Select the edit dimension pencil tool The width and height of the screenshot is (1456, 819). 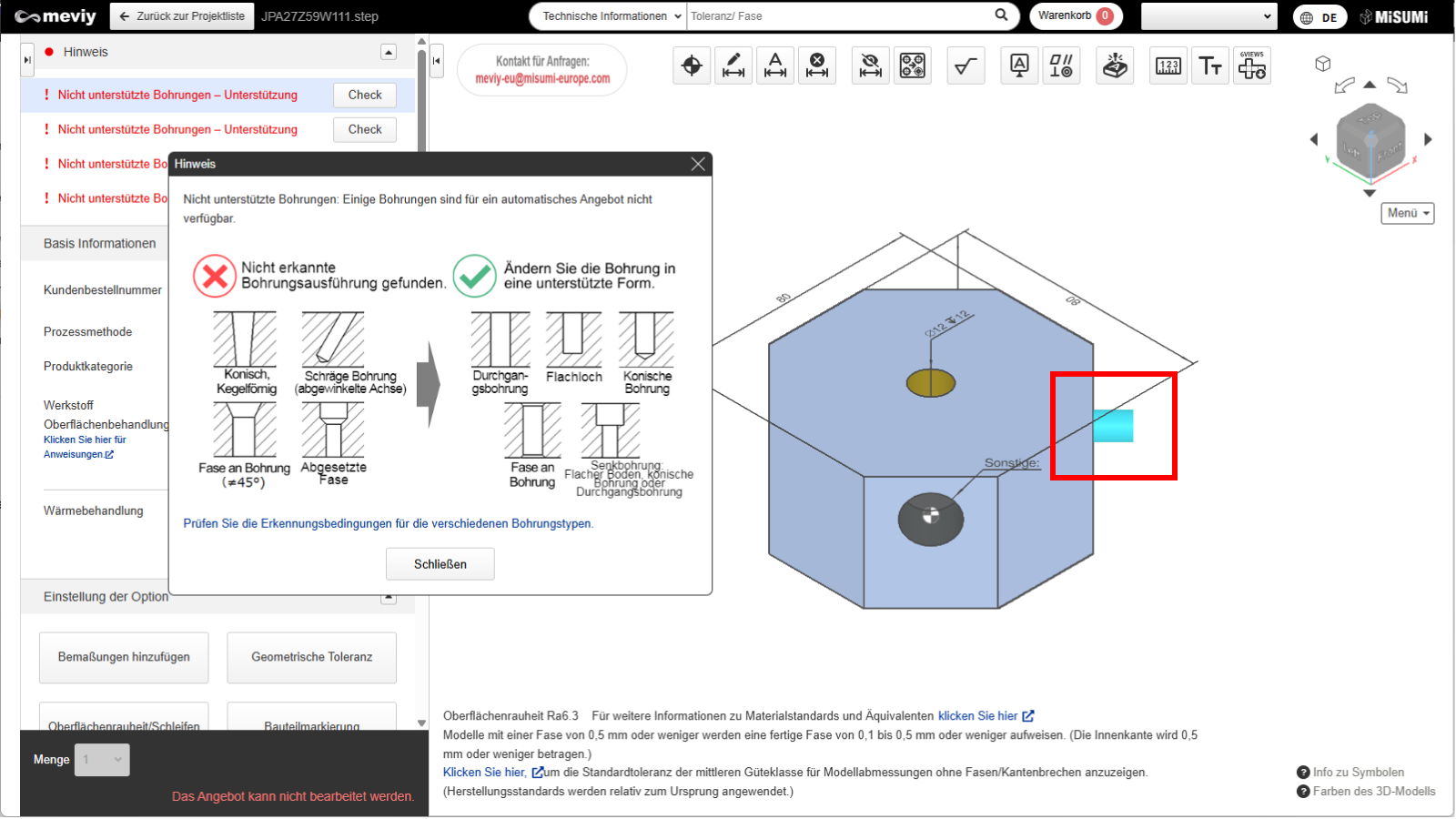pyautogui.click(x=733, y=66)
